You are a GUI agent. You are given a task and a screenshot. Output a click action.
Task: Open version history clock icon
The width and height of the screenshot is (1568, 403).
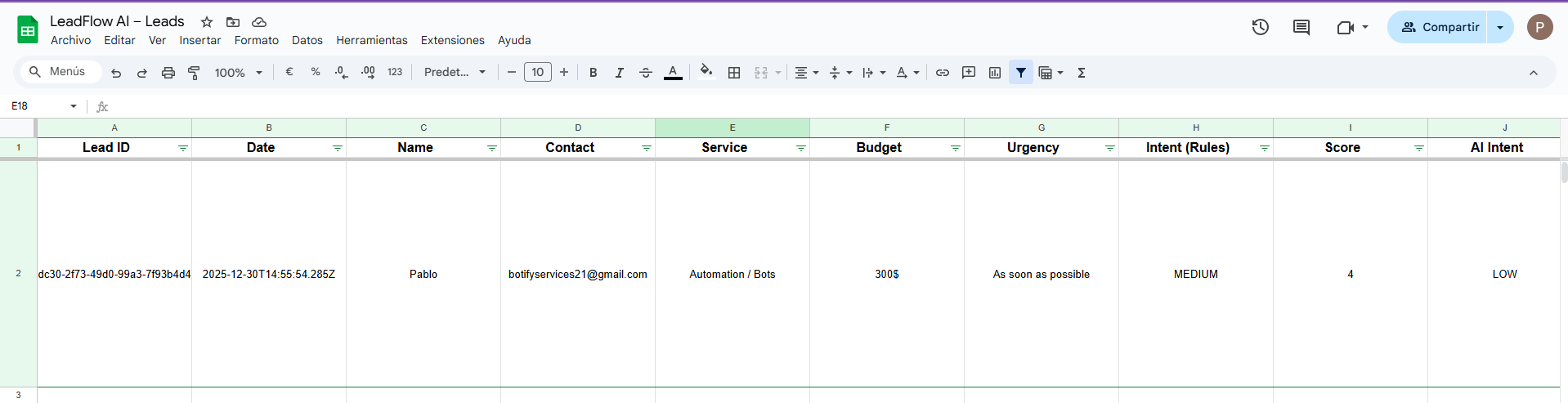[x=1260, y=27]
